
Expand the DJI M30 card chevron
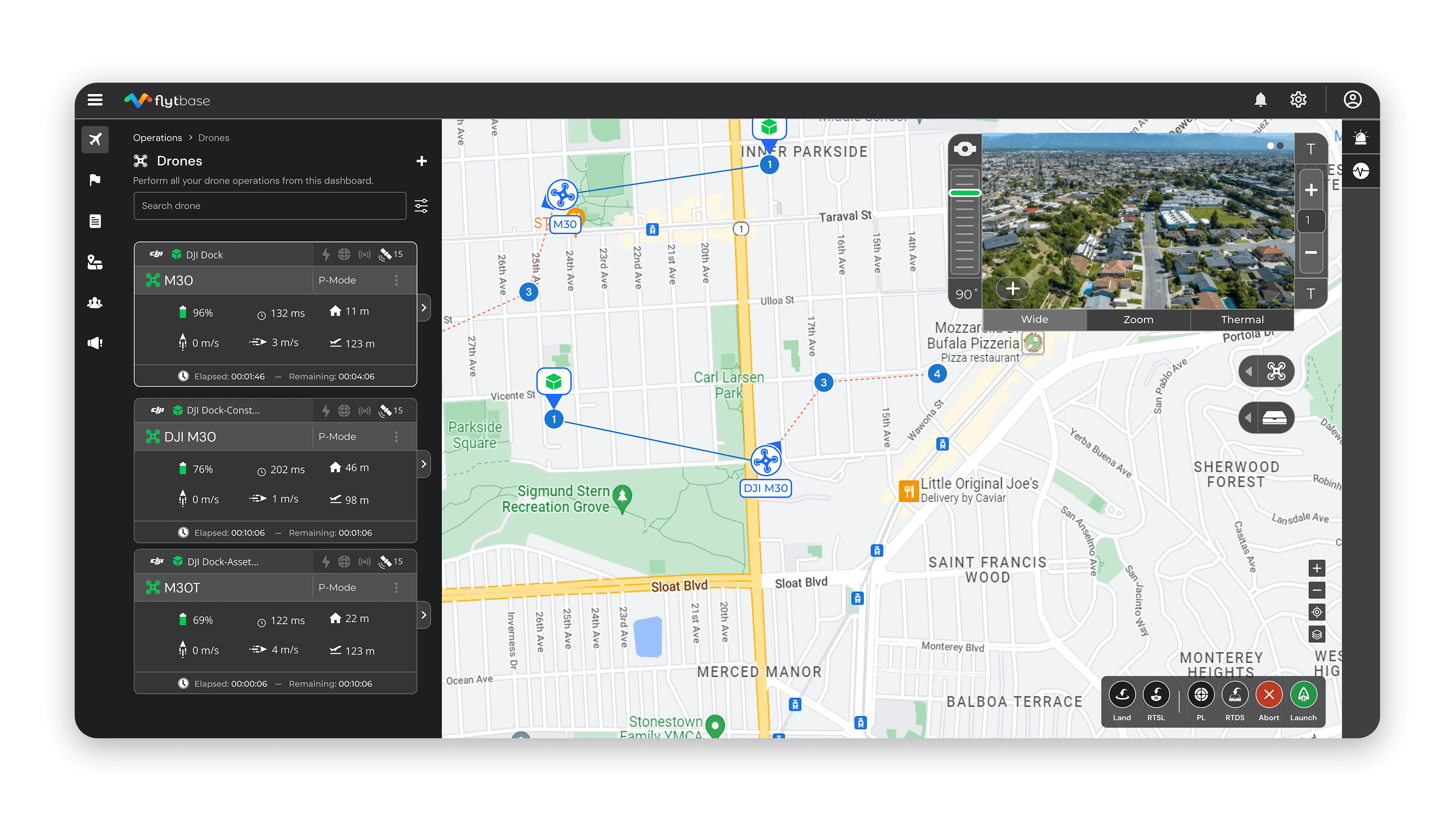(424, 464)
